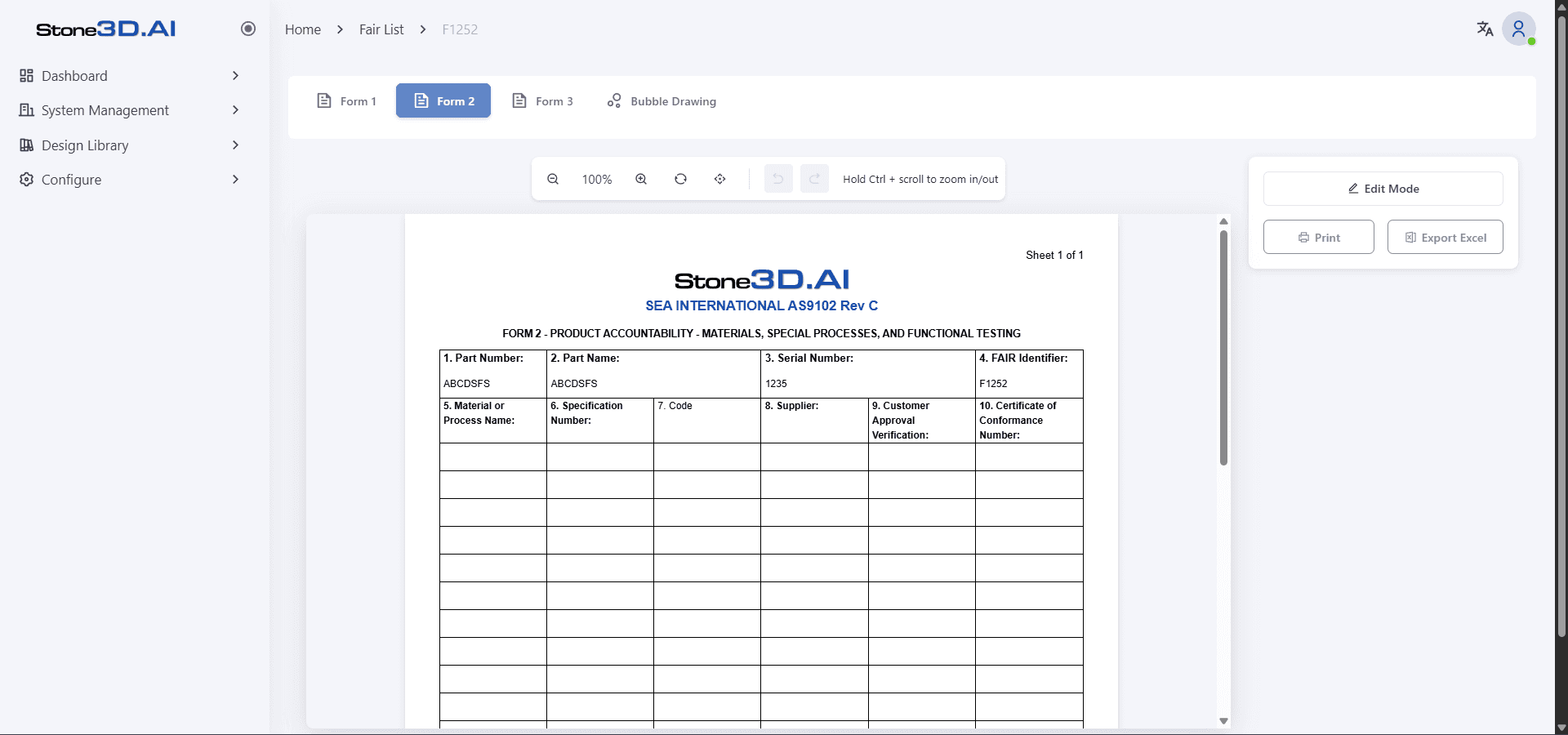
Task: Click the Bubble Drawing circles icon
Action: click(614, 100)
